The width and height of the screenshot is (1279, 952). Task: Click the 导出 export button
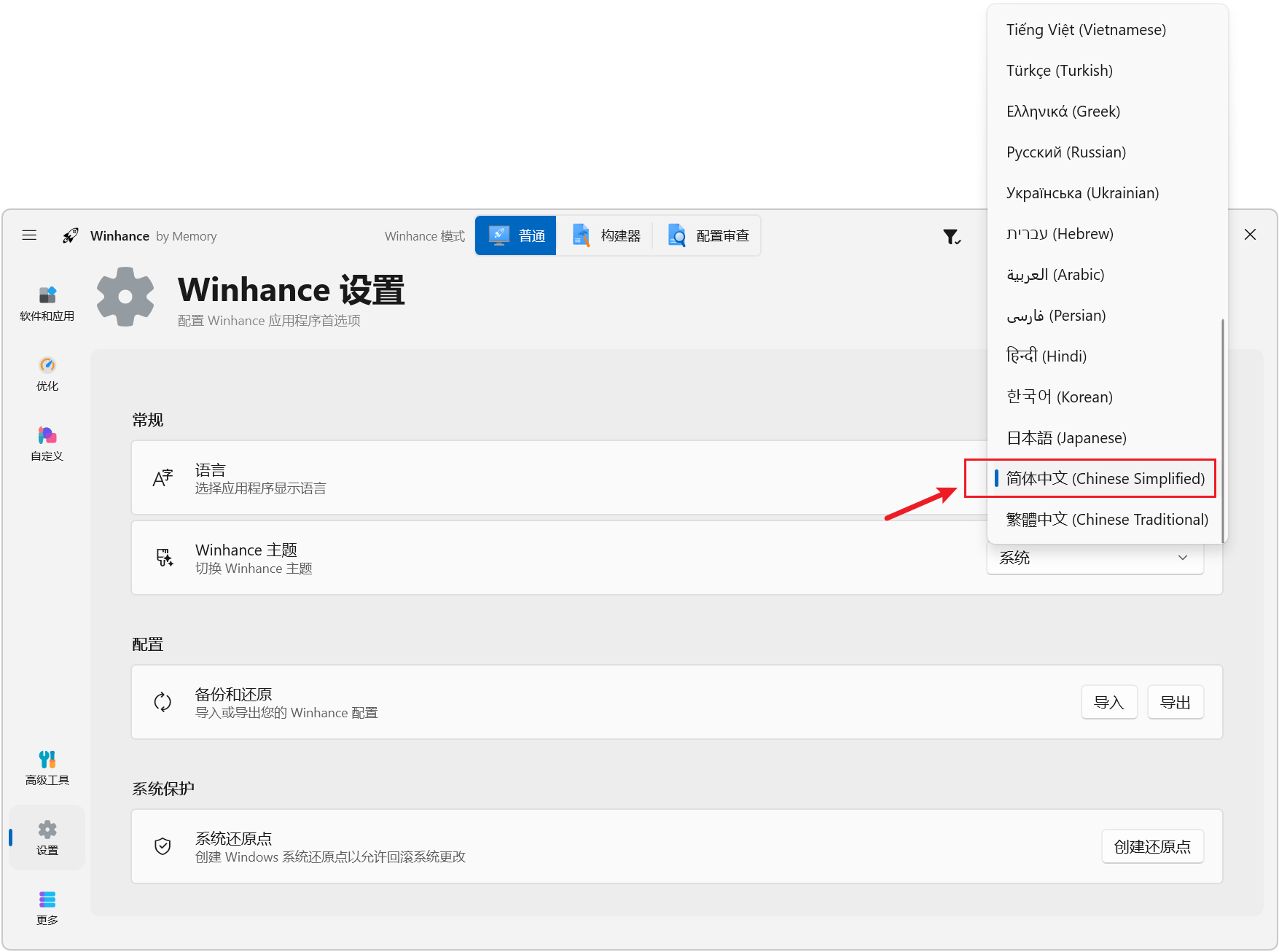[x=1175, y=702]
